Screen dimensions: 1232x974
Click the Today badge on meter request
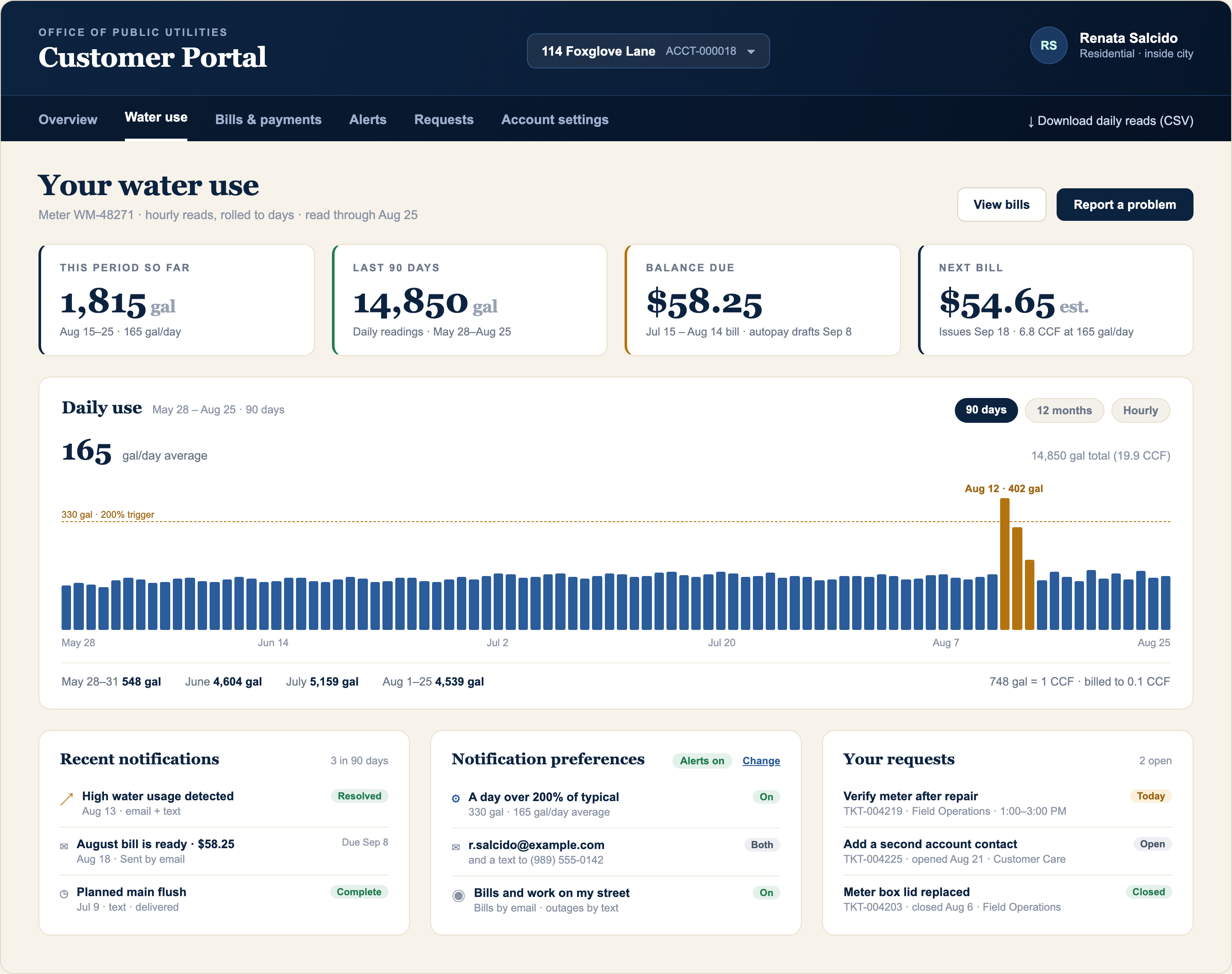(x=1150, y=796)
